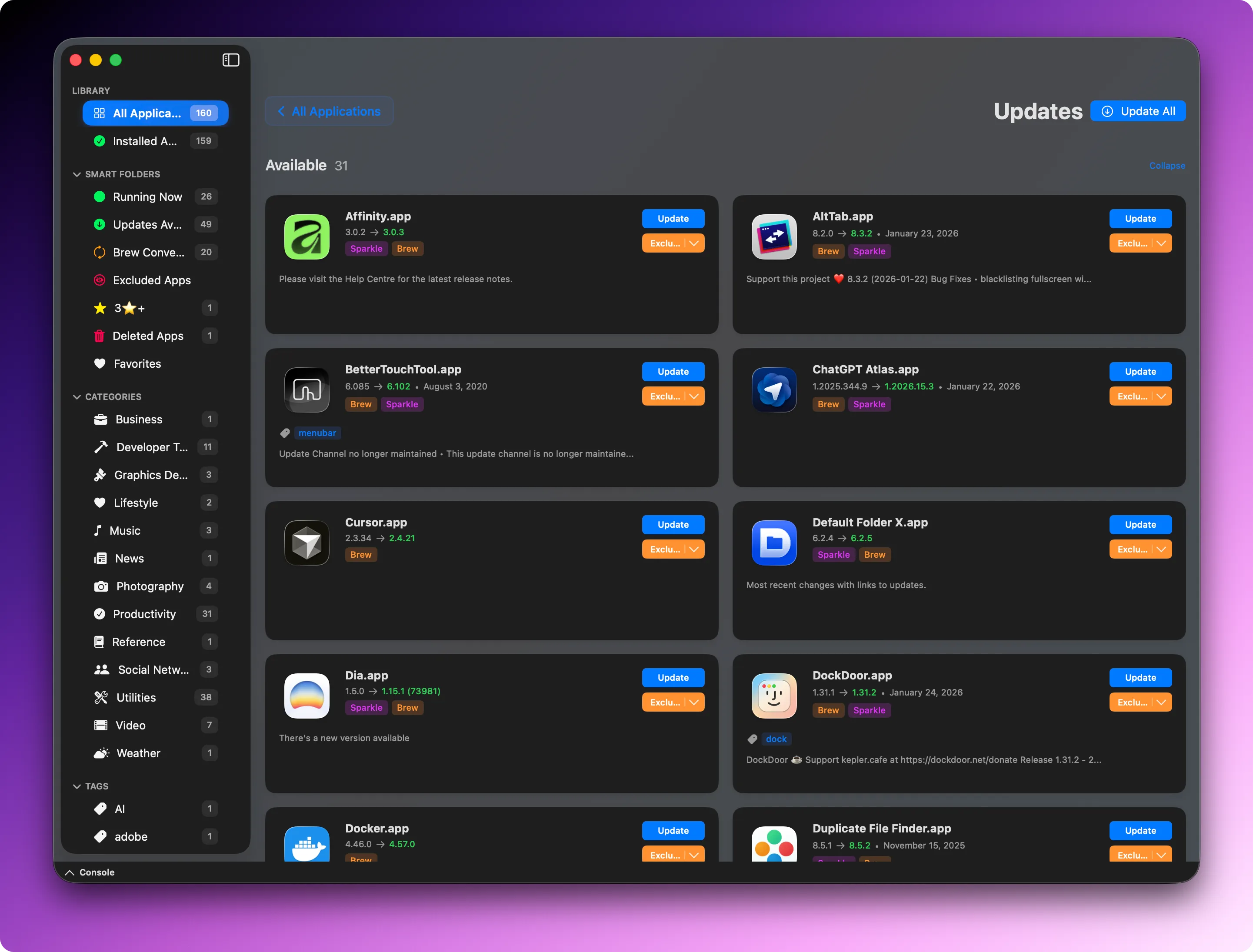Click the Cursor.app icon
Image resolution: width=1253 pixels, height=952 pixels.
point(307,543)
